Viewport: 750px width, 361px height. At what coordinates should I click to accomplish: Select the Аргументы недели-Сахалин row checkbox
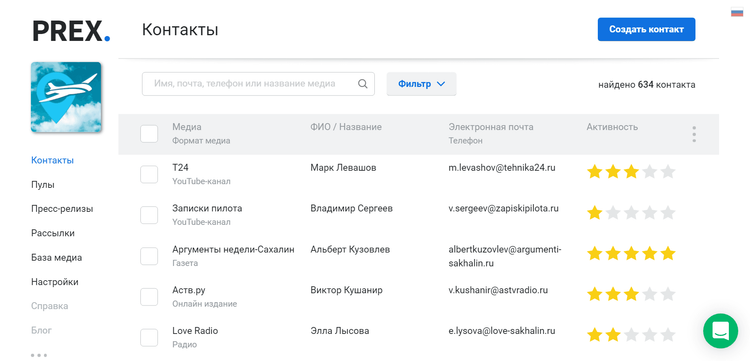pos(149,256)
